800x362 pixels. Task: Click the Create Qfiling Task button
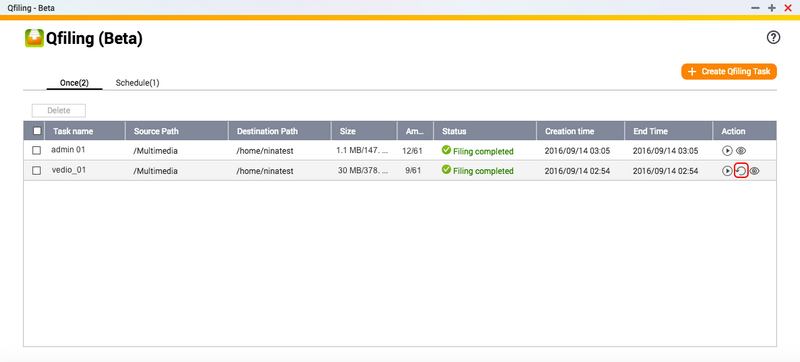(x=729, y=71)
